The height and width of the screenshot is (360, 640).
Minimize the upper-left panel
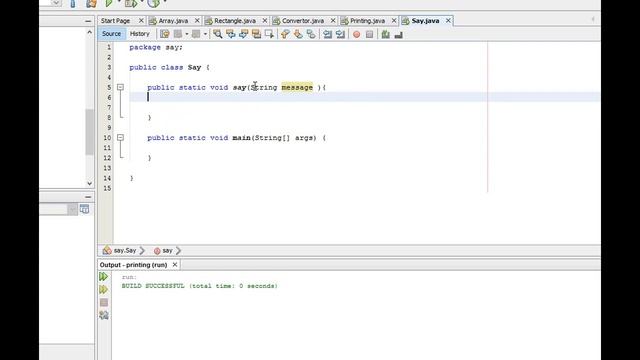coord(88,21)
